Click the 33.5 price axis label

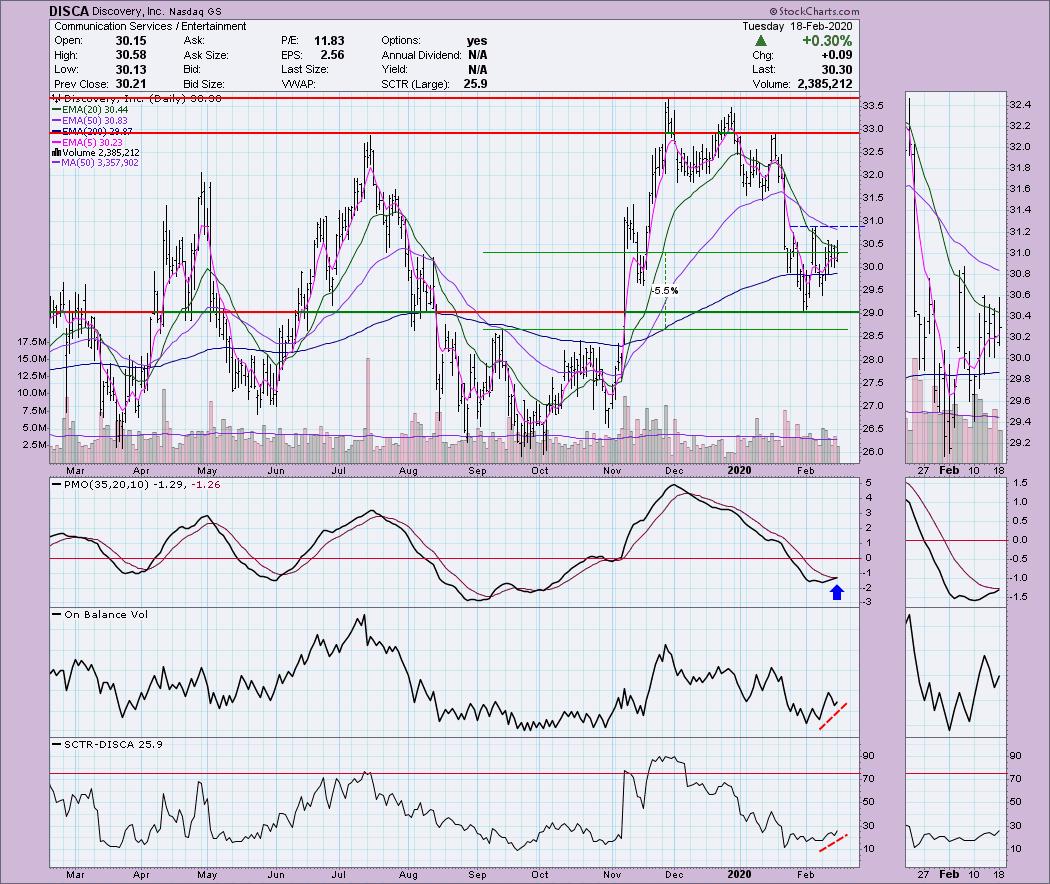tap(872, 106)
